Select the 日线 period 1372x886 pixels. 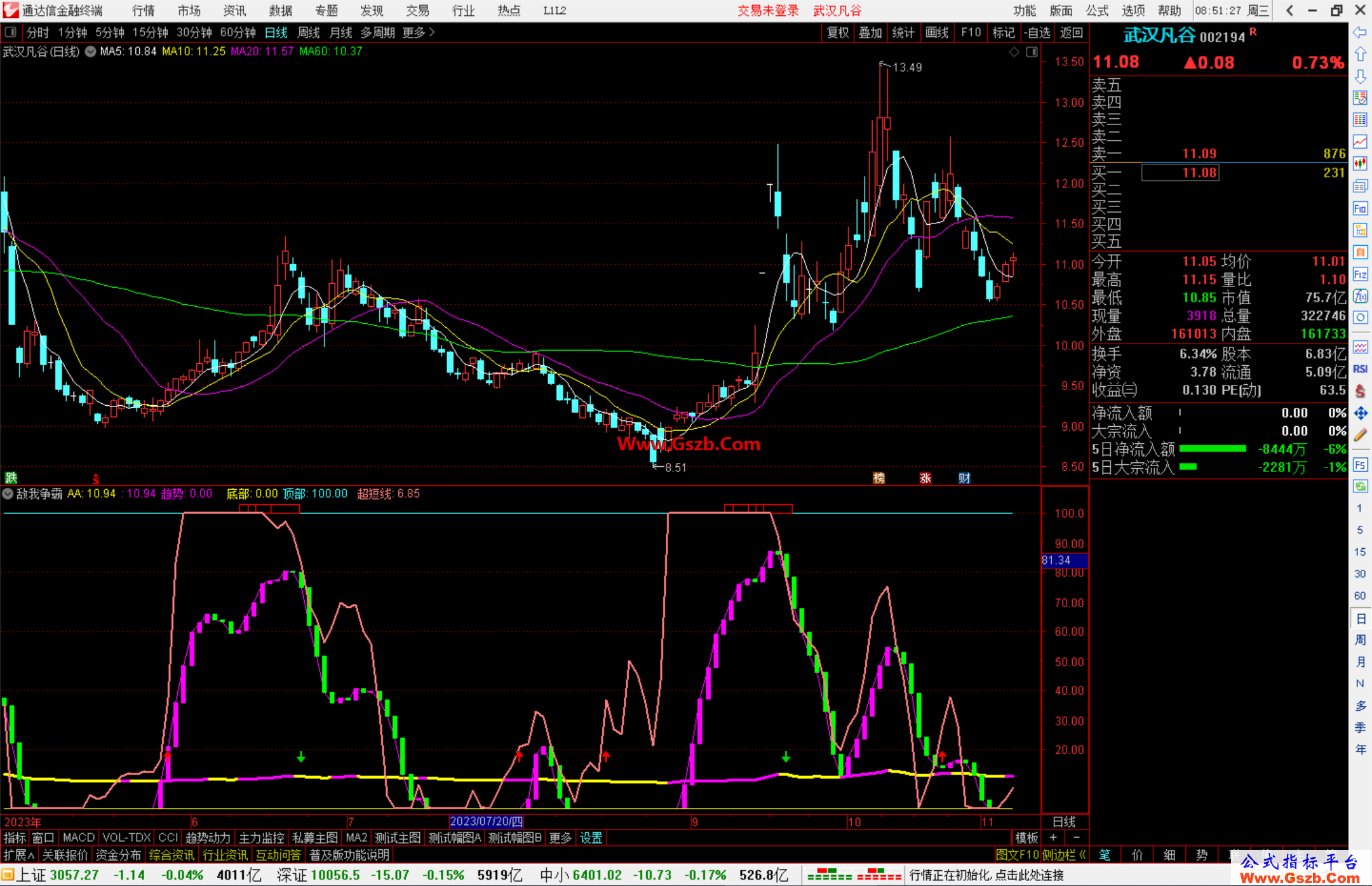tap(276, 32)
